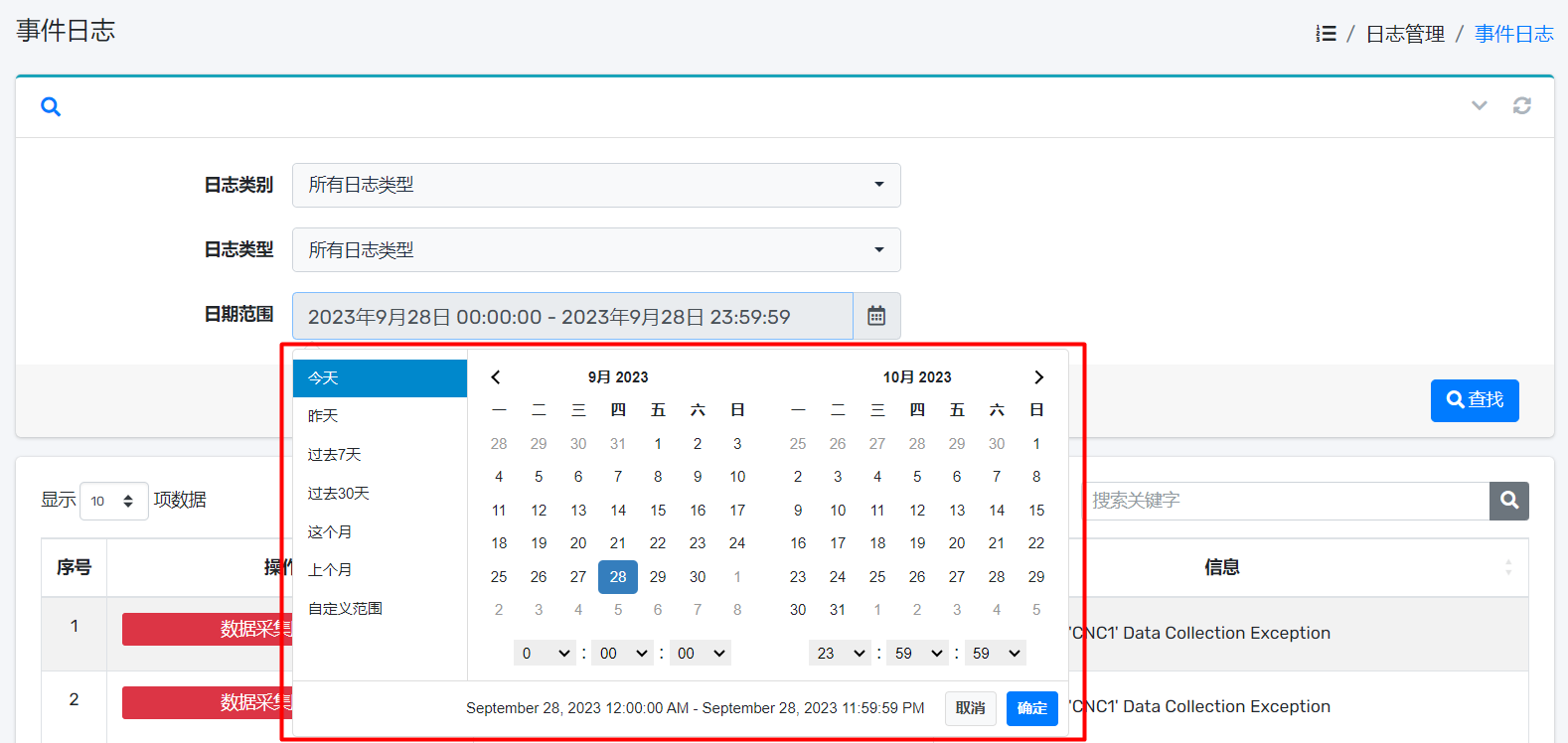Select 过去7天 preset range
The width and height of the screenshot is (1568, 743).
click(x=335, y=455)
